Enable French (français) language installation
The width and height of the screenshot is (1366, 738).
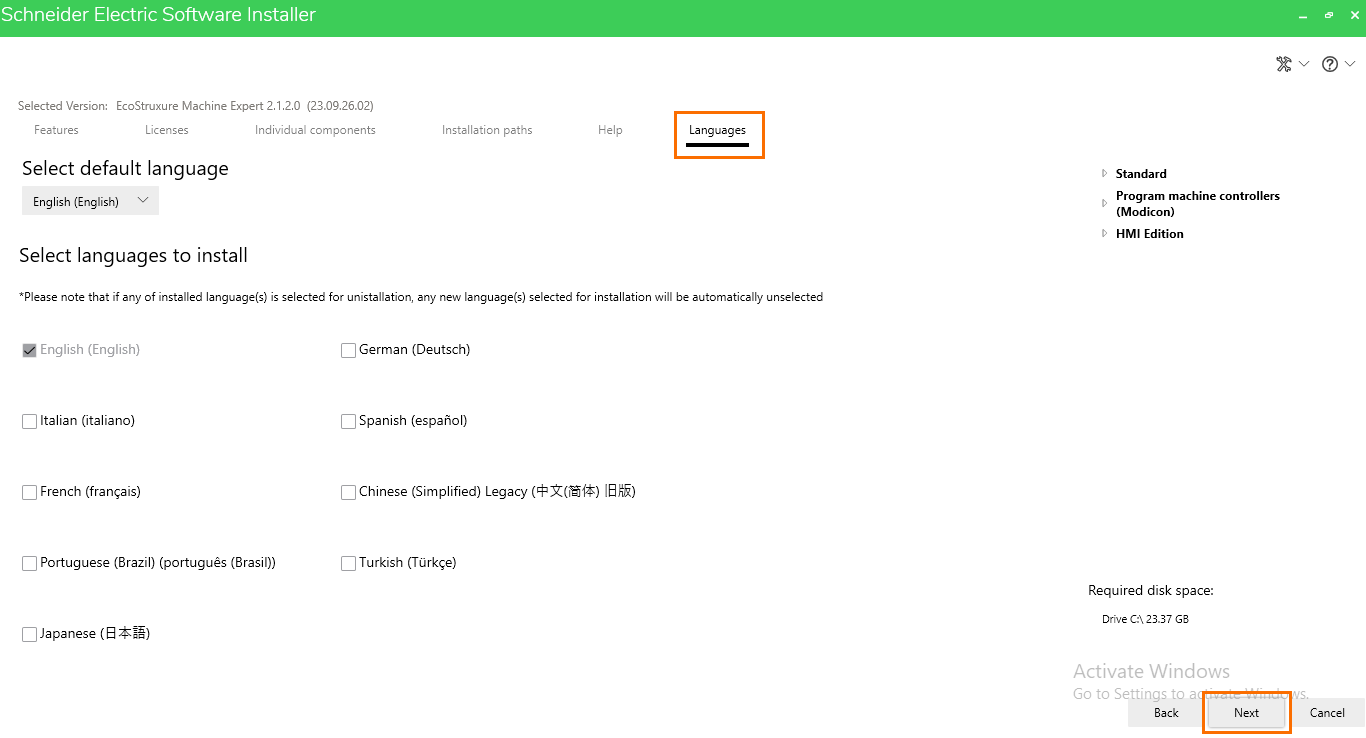(x=29, y=493)
